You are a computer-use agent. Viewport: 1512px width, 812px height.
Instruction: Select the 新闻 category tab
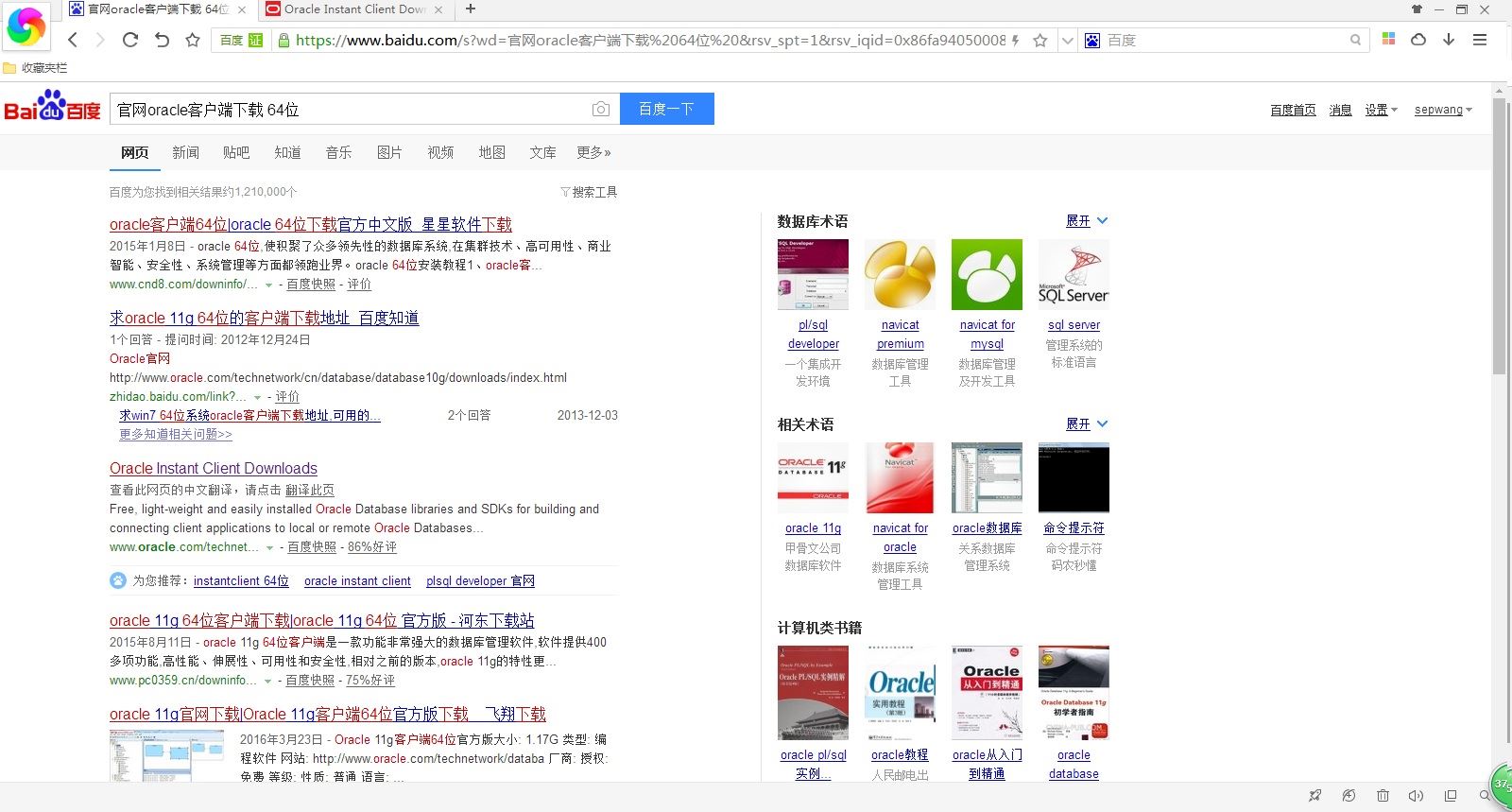[x=185, y=152]
